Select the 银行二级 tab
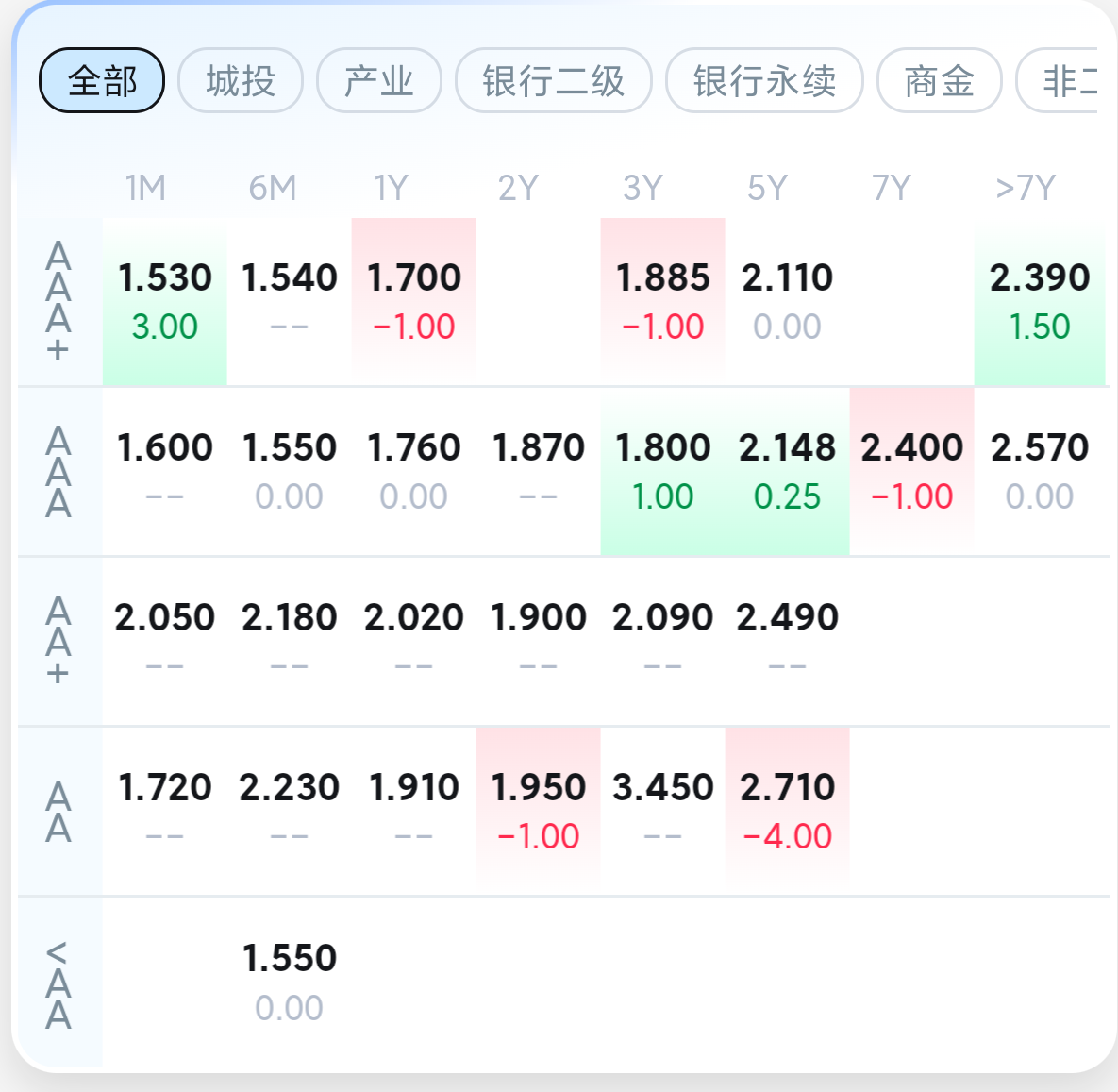The width and height of the screenshot is (1118, 1092). tap(554, 81)
